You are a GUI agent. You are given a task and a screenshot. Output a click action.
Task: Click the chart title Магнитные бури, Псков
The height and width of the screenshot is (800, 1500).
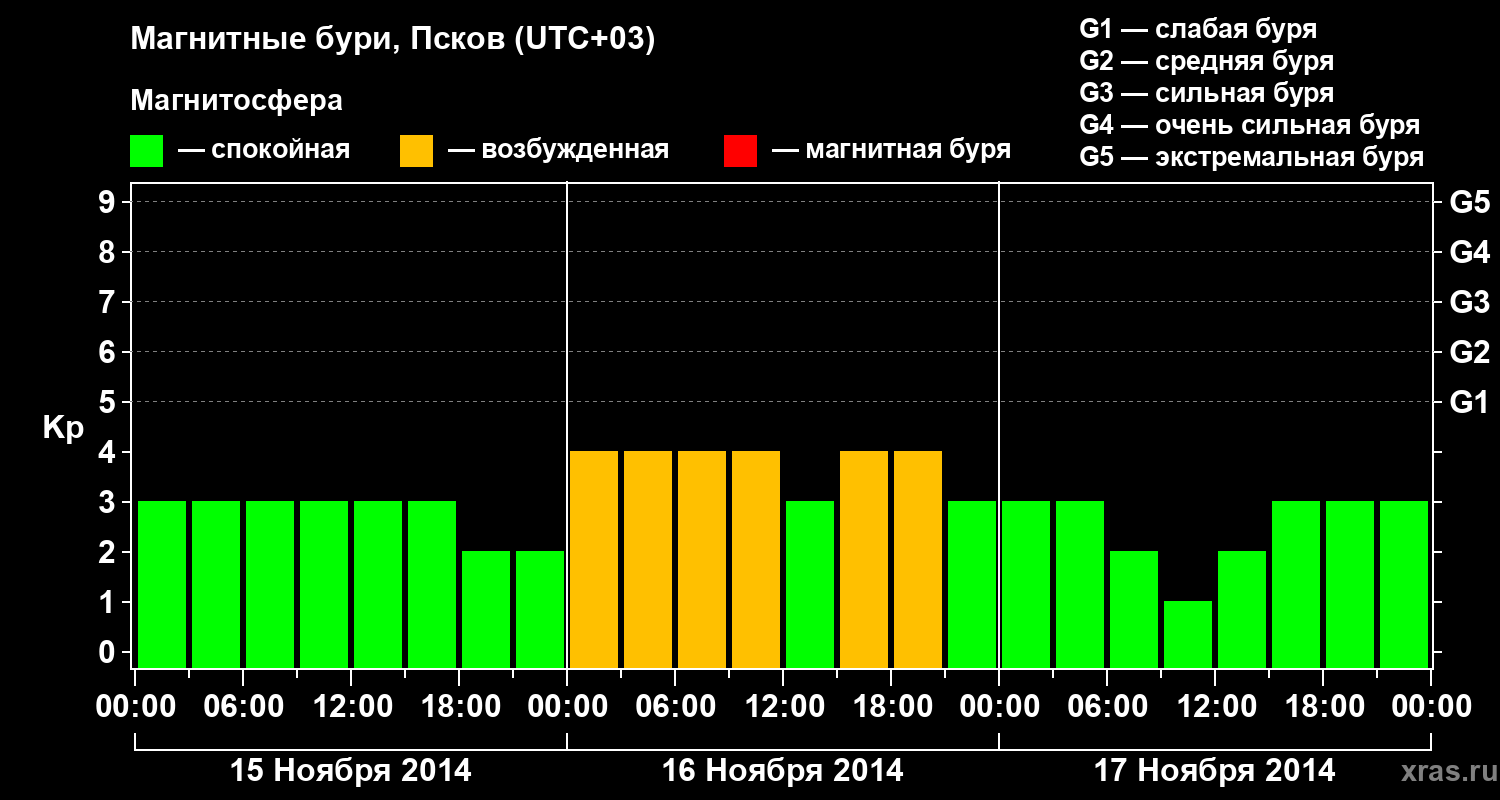[x=393, y=41]
